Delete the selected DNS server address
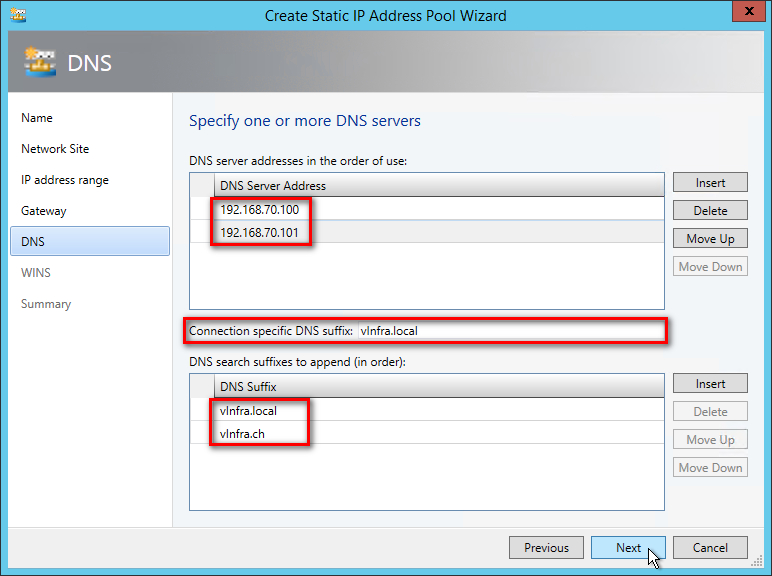 (x=710, y=211)
